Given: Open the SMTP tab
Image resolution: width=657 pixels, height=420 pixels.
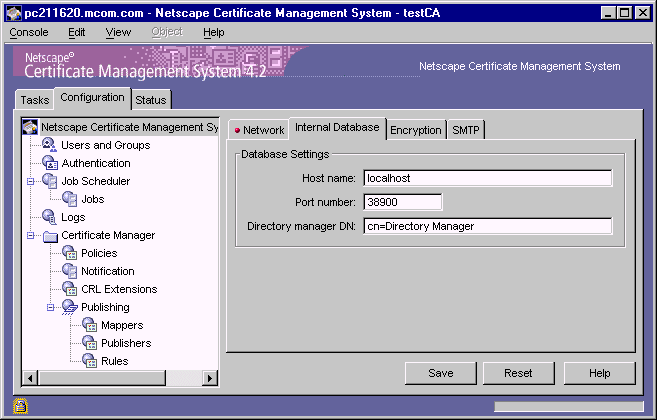Looking at the screenshot, I should pyautogui.click(x=466, y=130).
